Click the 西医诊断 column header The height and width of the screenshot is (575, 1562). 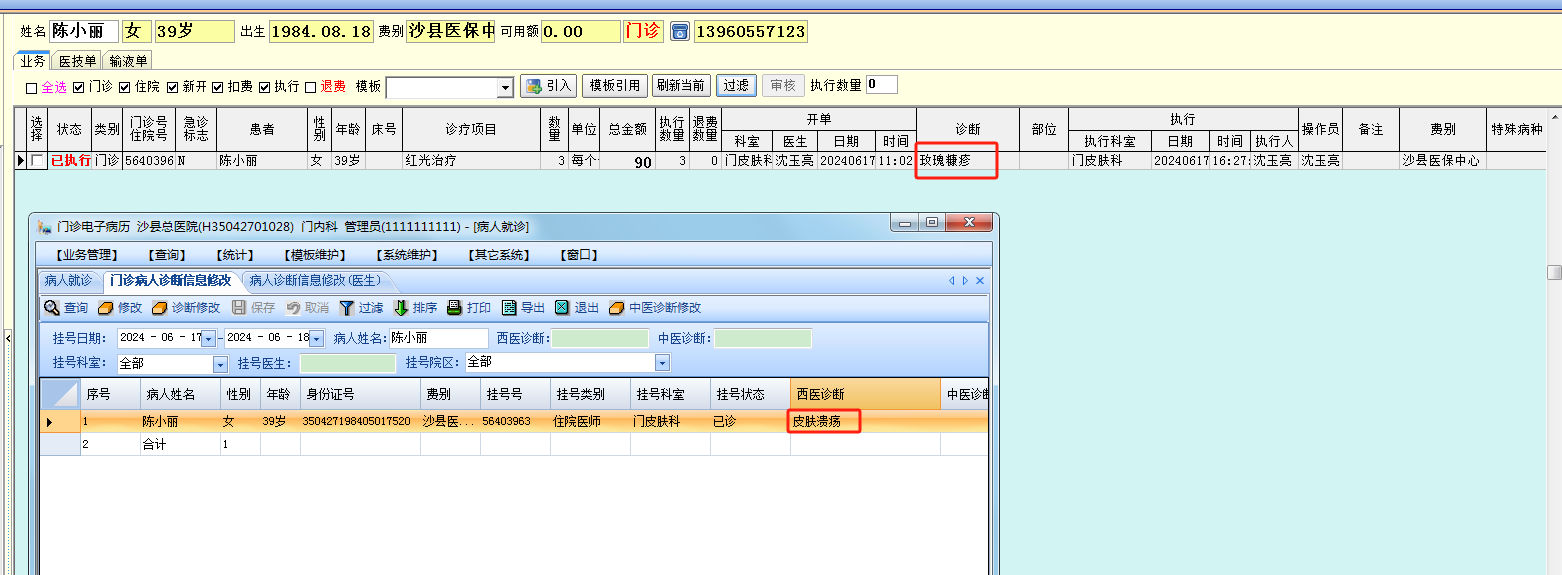tap(865, 394)
